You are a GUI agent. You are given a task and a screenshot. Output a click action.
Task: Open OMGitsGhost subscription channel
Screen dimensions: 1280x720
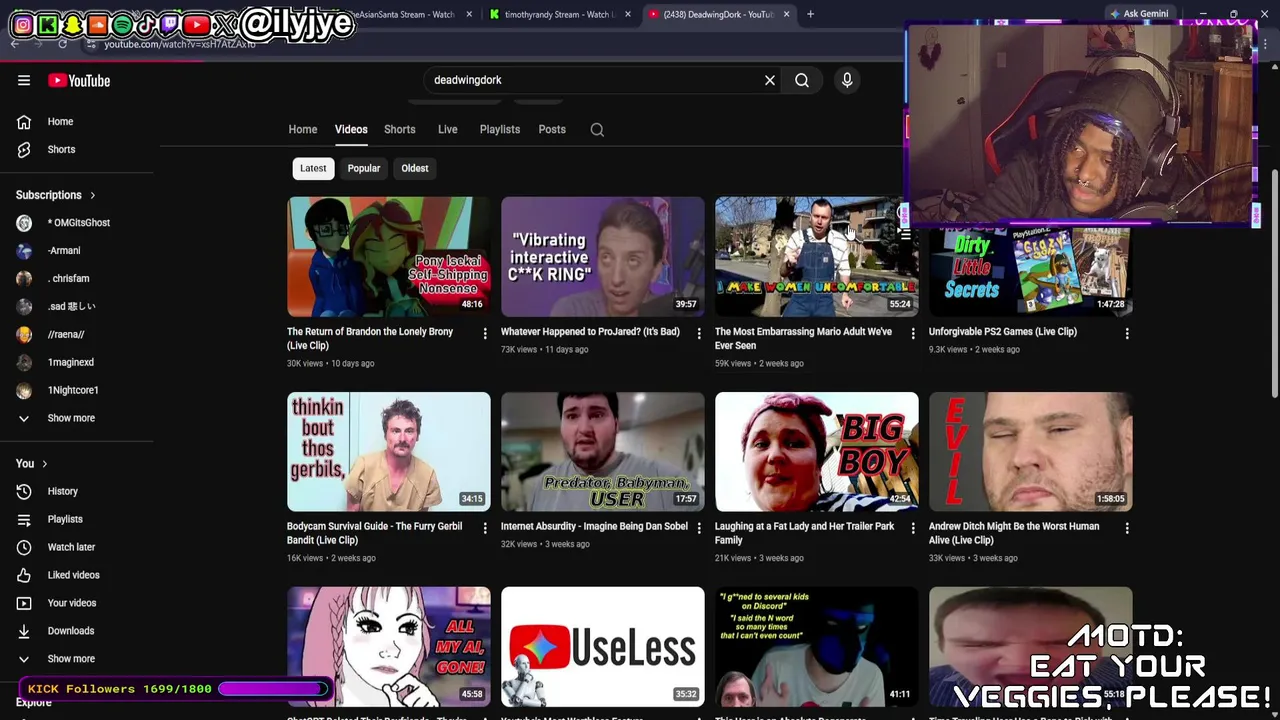pyautogui.click(x=78, y=223)
